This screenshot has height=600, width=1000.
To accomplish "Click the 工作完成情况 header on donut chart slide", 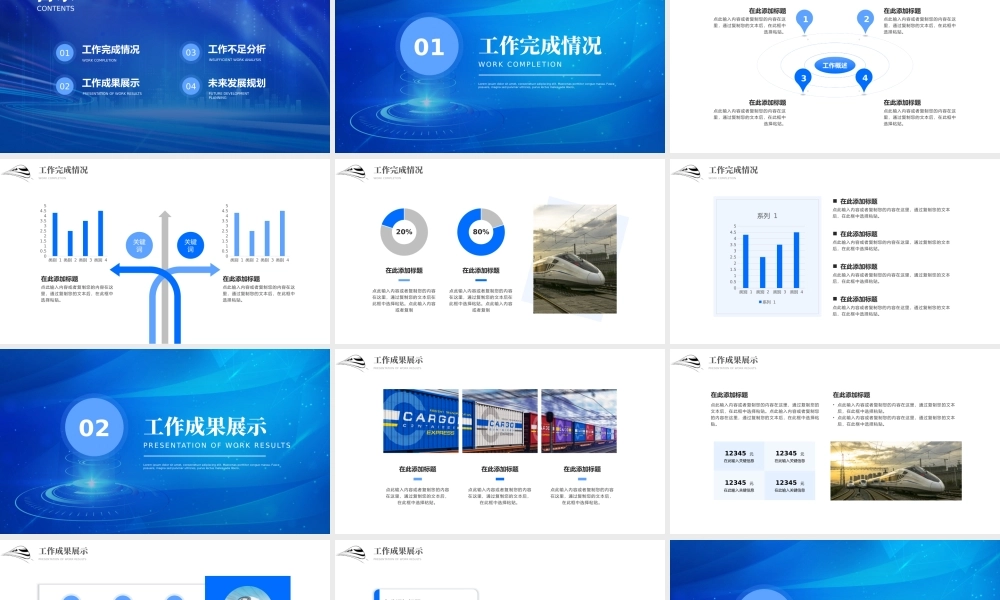I will 398,170.
